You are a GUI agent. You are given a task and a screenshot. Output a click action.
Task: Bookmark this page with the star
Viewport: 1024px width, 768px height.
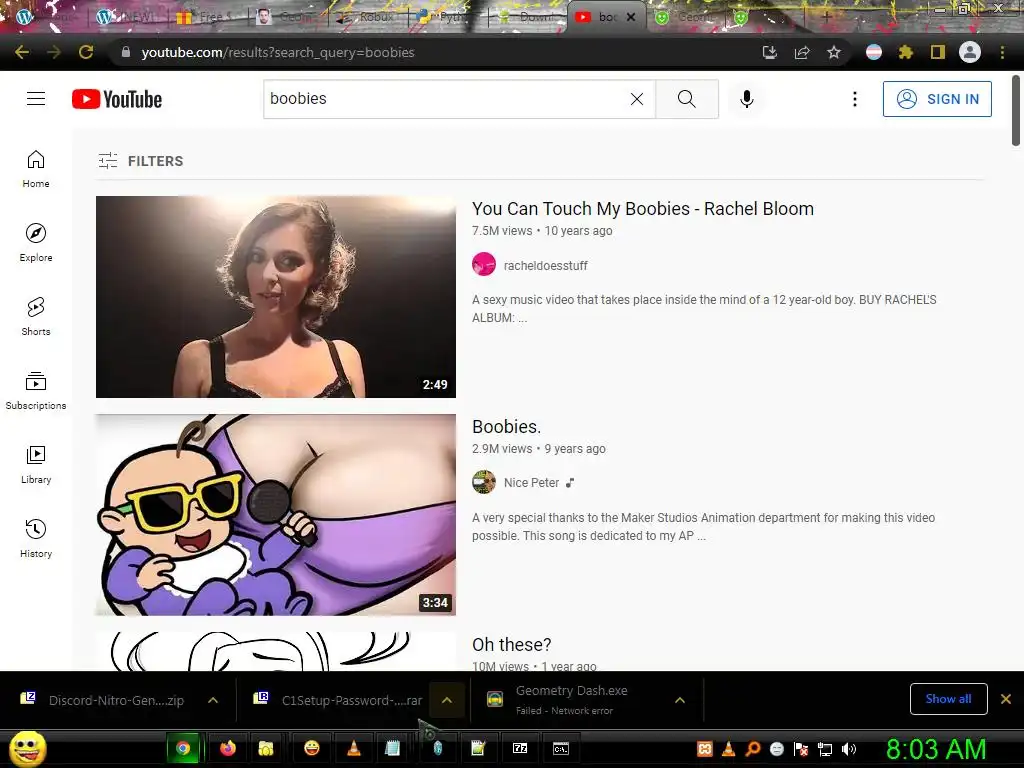(x=833, y=52)
